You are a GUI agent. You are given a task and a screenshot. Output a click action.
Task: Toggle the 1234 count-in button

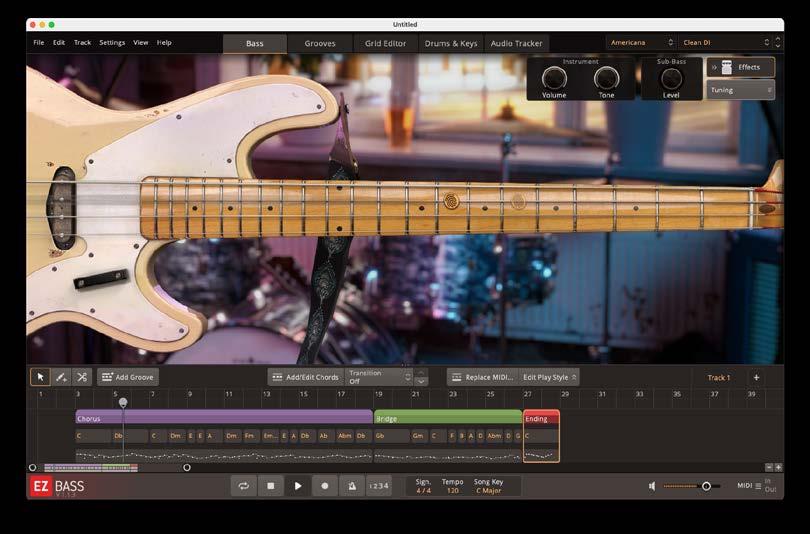[x=379, y=486]
